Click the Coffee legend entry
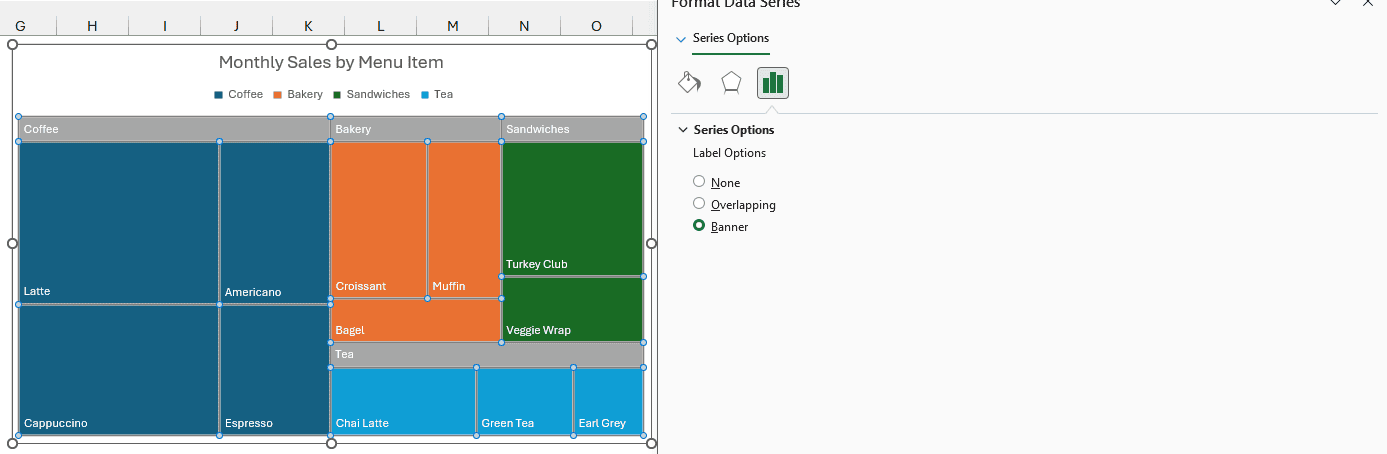 pos(238,94)
